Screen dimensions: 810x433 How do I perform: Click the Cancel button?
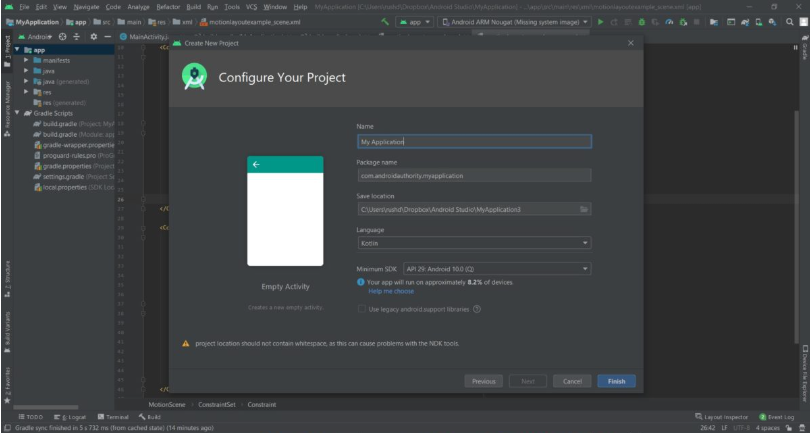571,381
